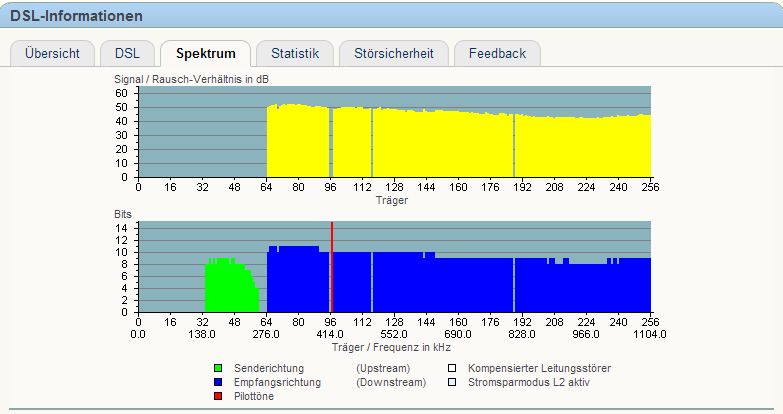Image resolution: width=783 pixels, height=414 pixels.
Task: Click the 'Träger / Frequenz in kHz' axis label
Action: click(x=392, y=347)
